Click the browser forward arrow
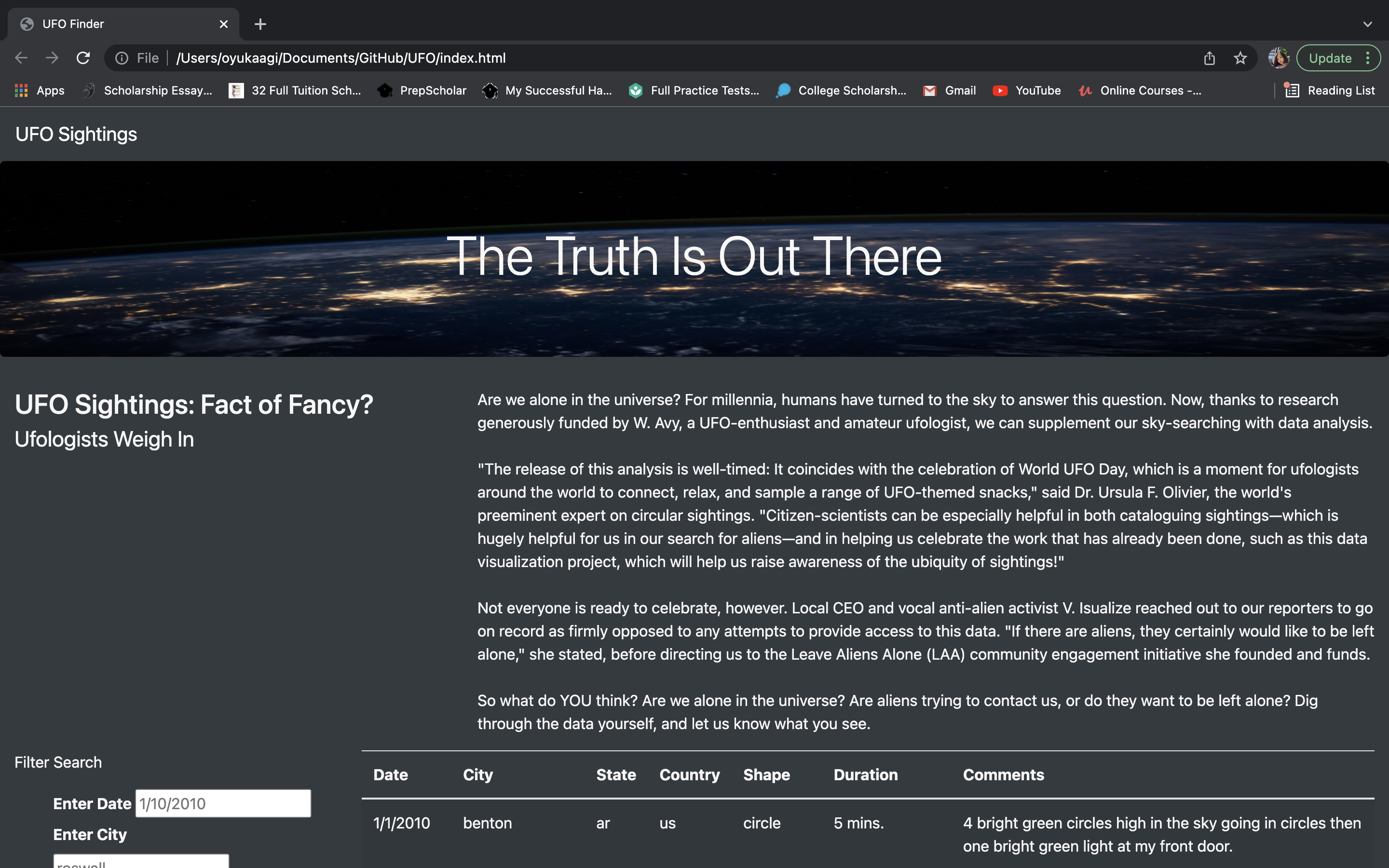This screenshot has height=868, width=1389. coord(52,58)
